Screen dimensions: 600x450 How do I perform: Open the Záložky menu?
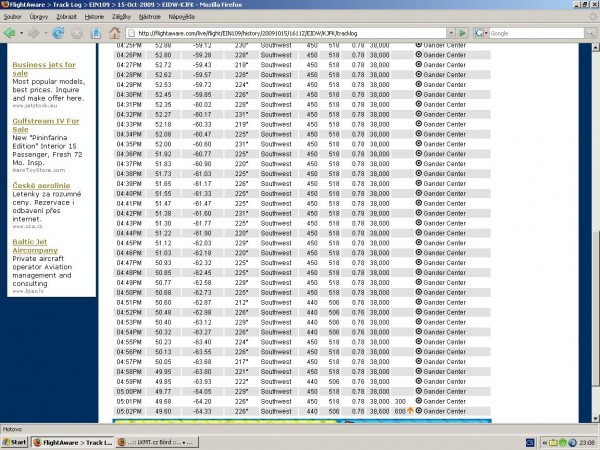pyautogui.click(x=121, y=17)
